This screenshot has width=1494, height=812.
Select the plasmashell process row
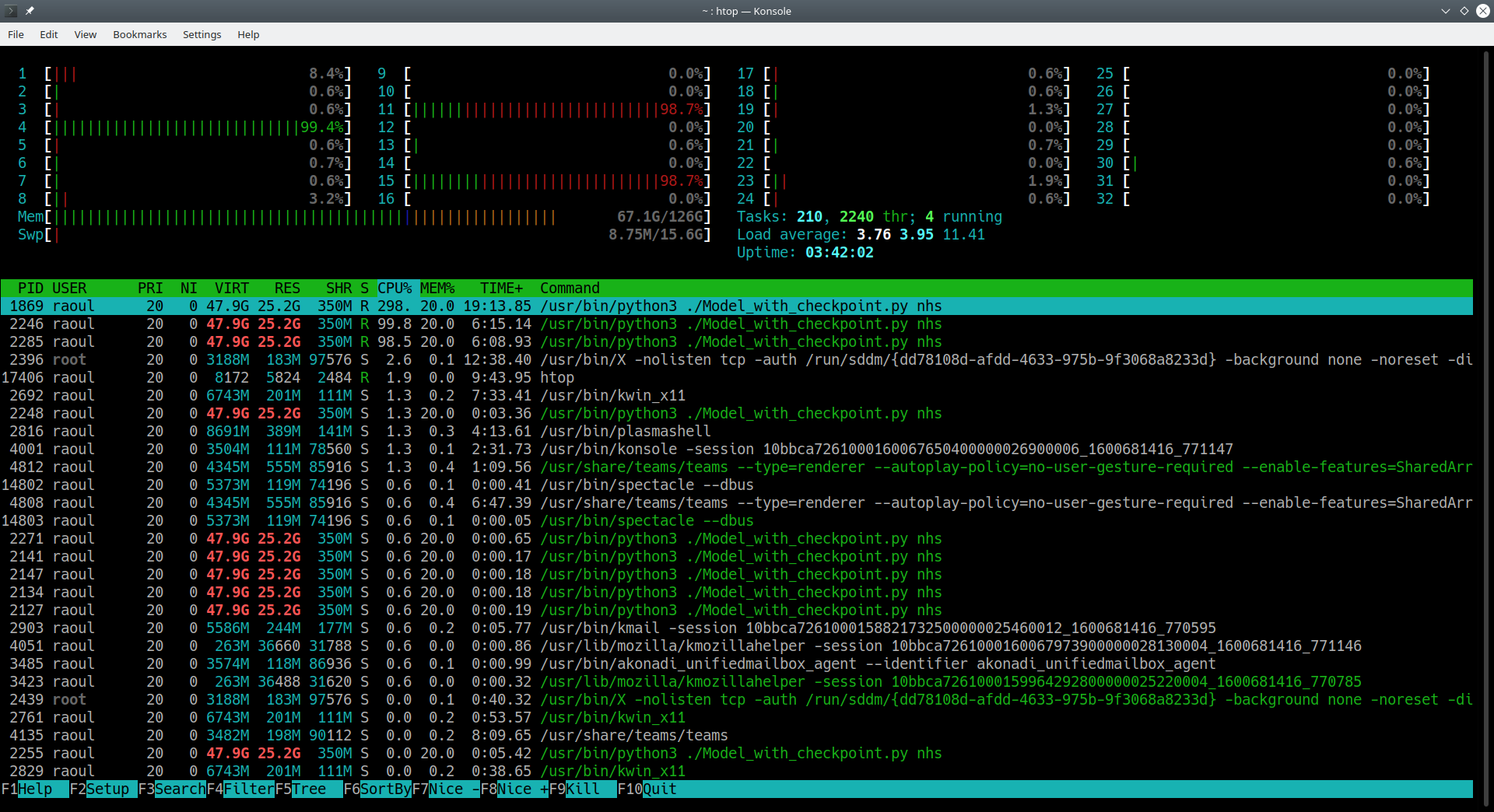coord(737,431)
